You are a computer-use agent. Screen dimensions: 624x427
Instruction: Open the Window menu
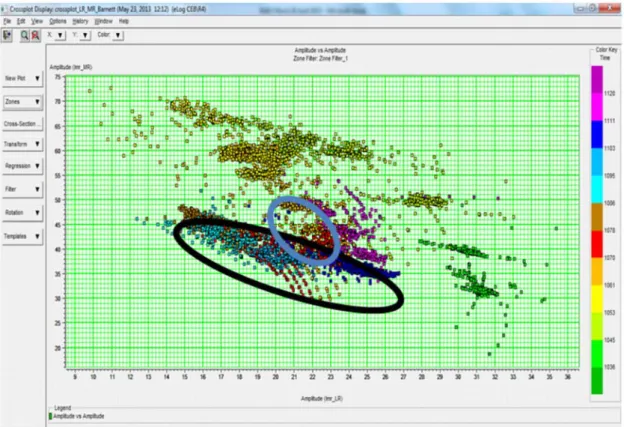[x=103, y=21]
